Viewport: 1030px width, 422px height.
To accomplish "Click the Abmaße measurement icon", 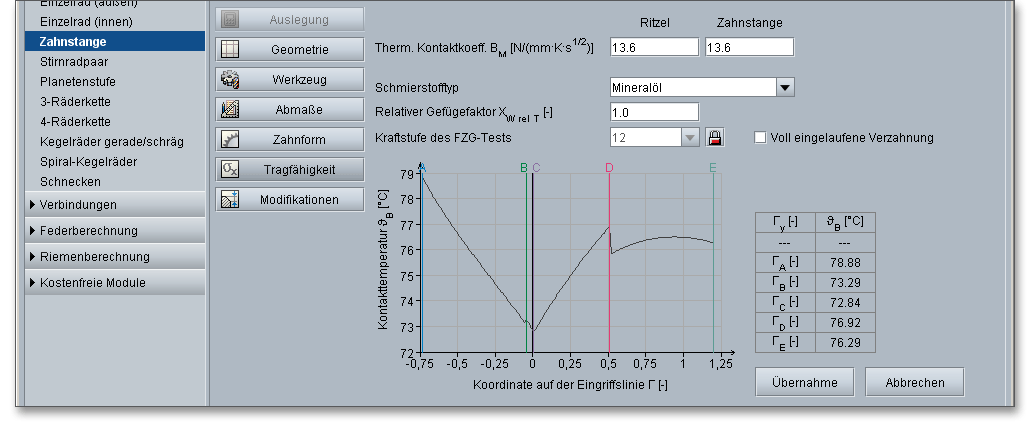I will click(230, 109).
